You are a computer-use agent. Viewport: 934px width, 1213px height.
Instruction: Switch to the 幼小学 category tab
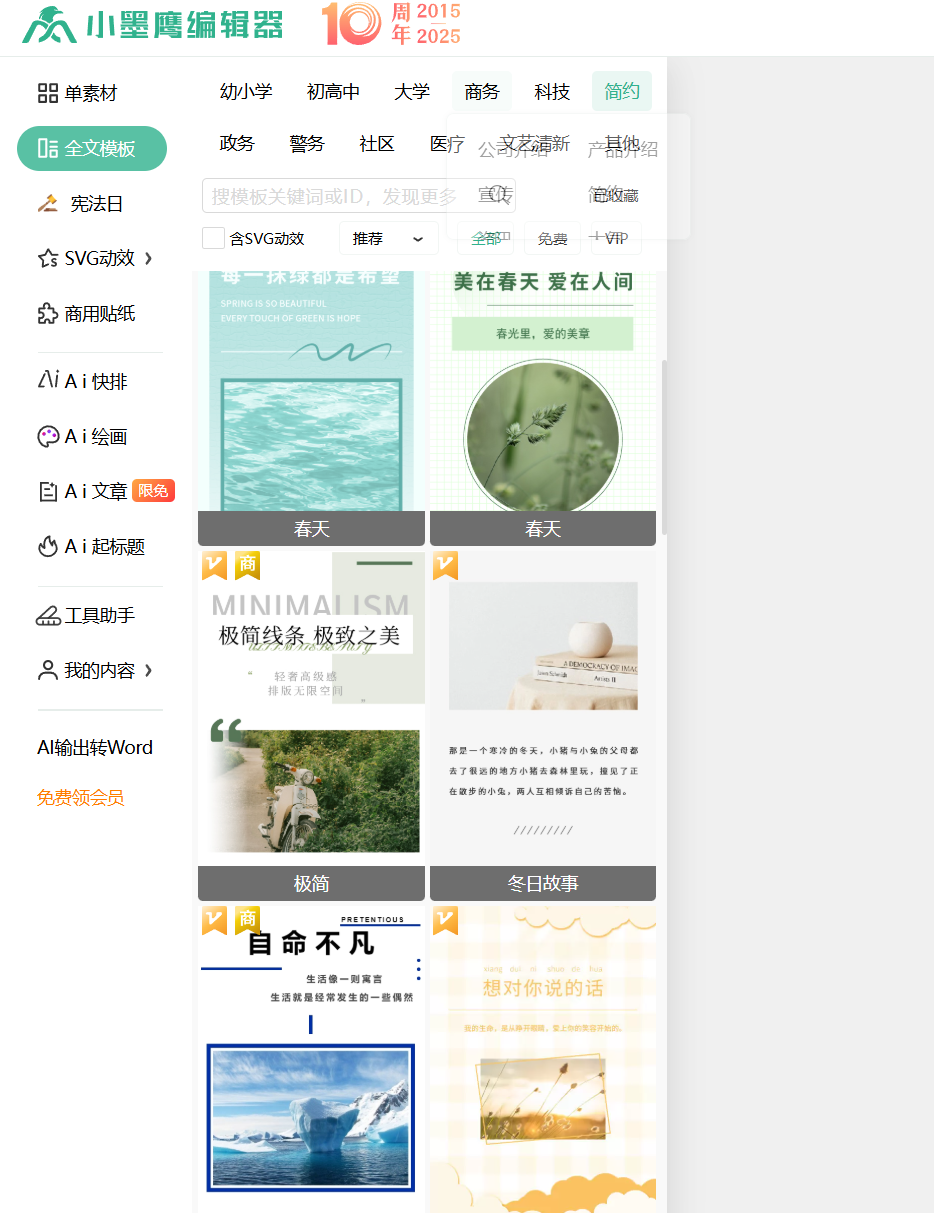[x=246, y=92]
